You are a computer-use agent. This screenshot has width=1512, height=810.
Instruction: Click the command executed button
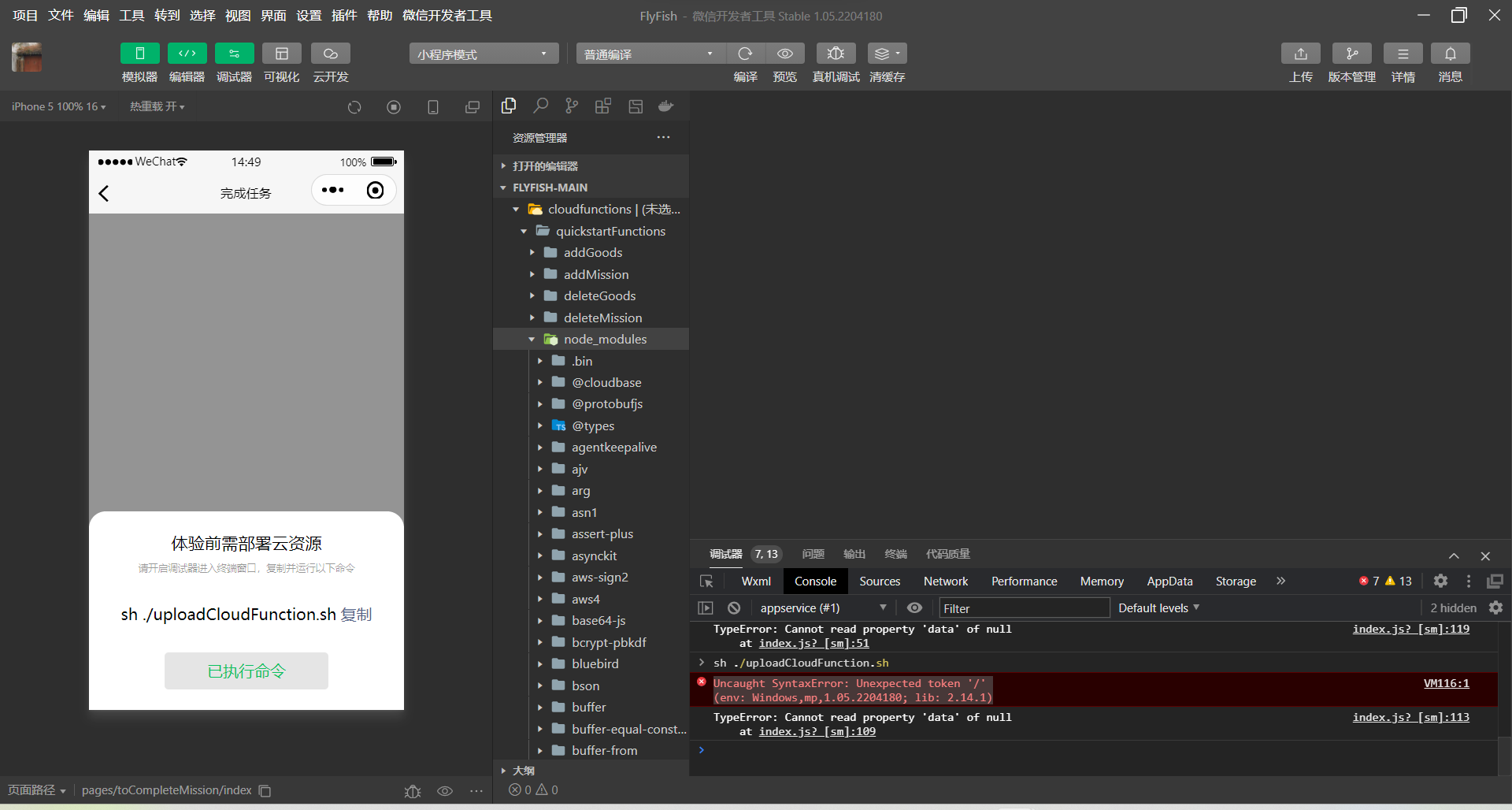246,671
